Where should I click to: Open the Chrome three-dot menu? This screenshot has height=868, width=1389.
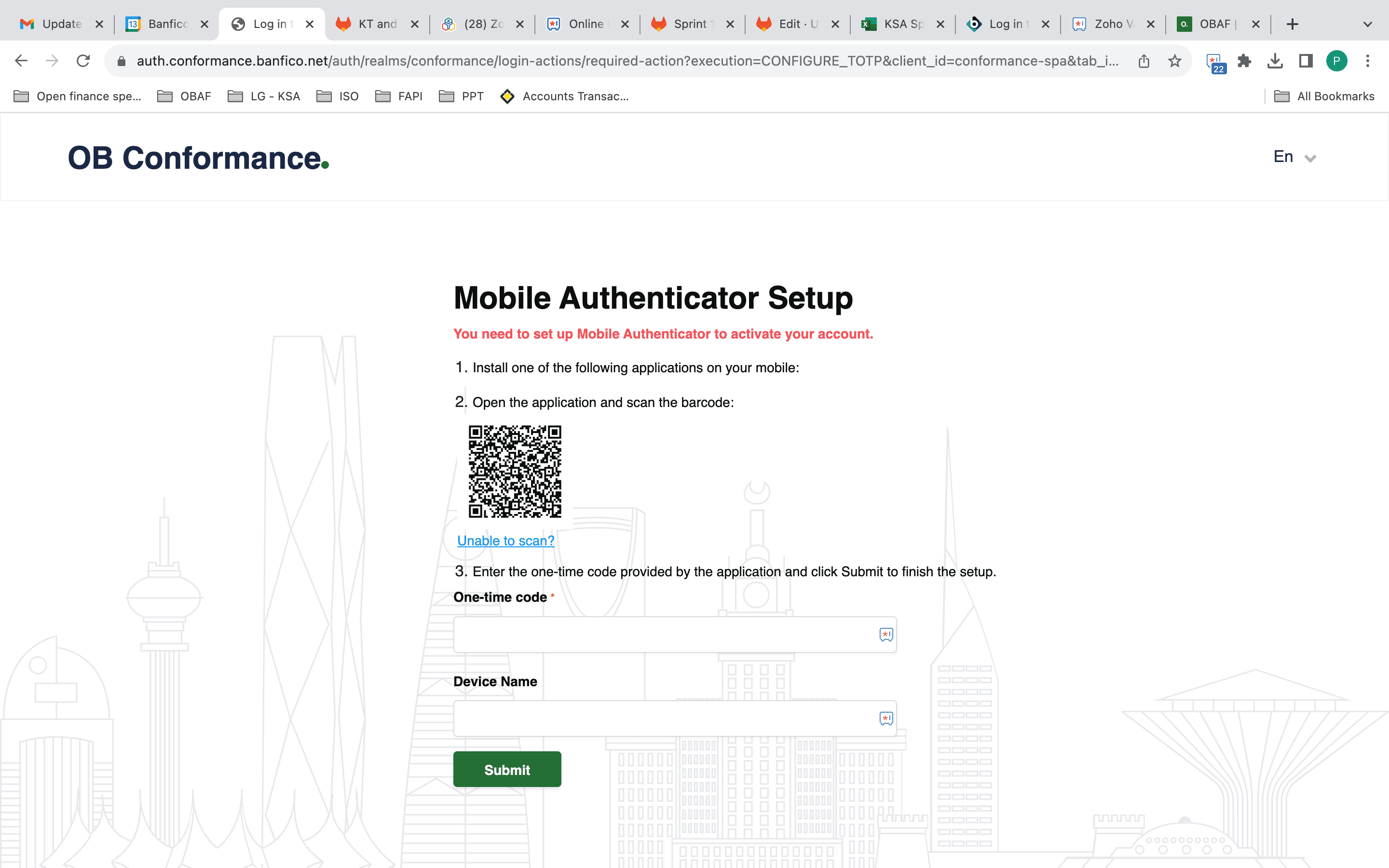[1368, 61]
